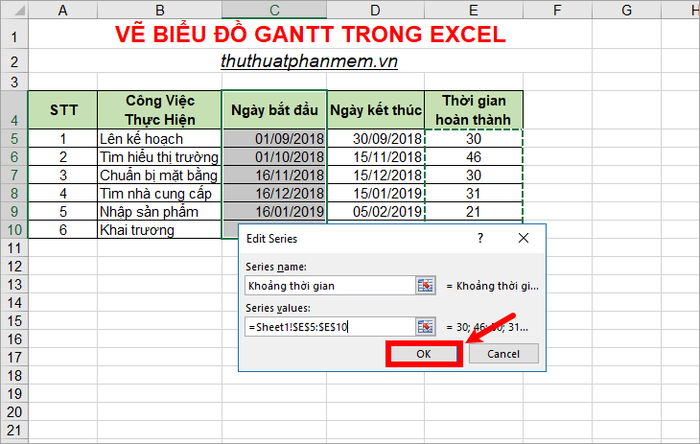Open the help question mark in Edit Series
This screenshot has height=444, width=700.
(480, 238)
